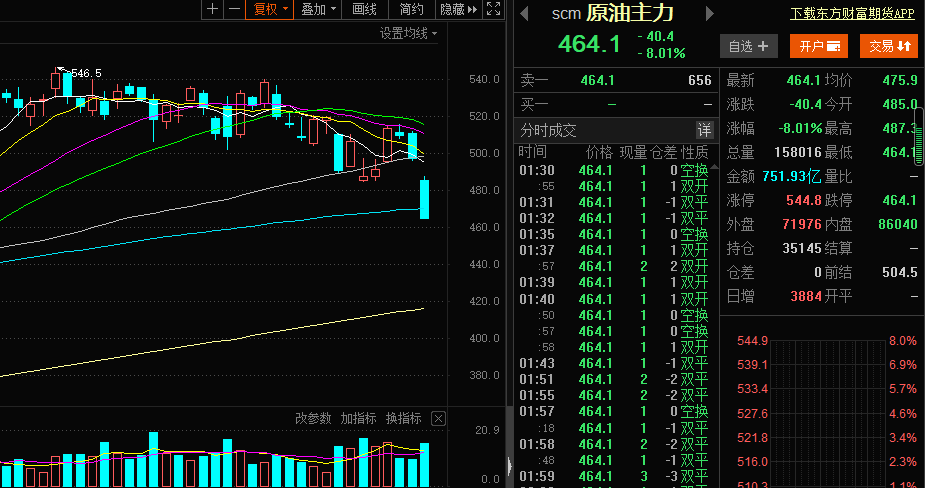Click the large 464.1 latest price

589,44
